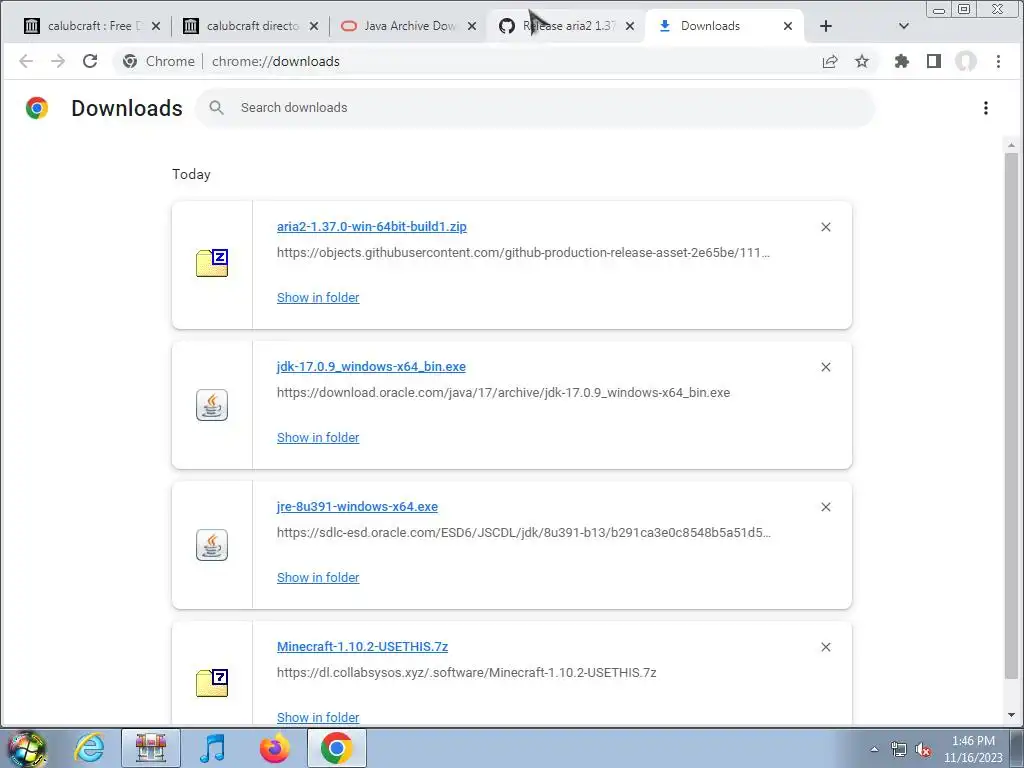Click the muted volume tray icon

click(923, 750)
